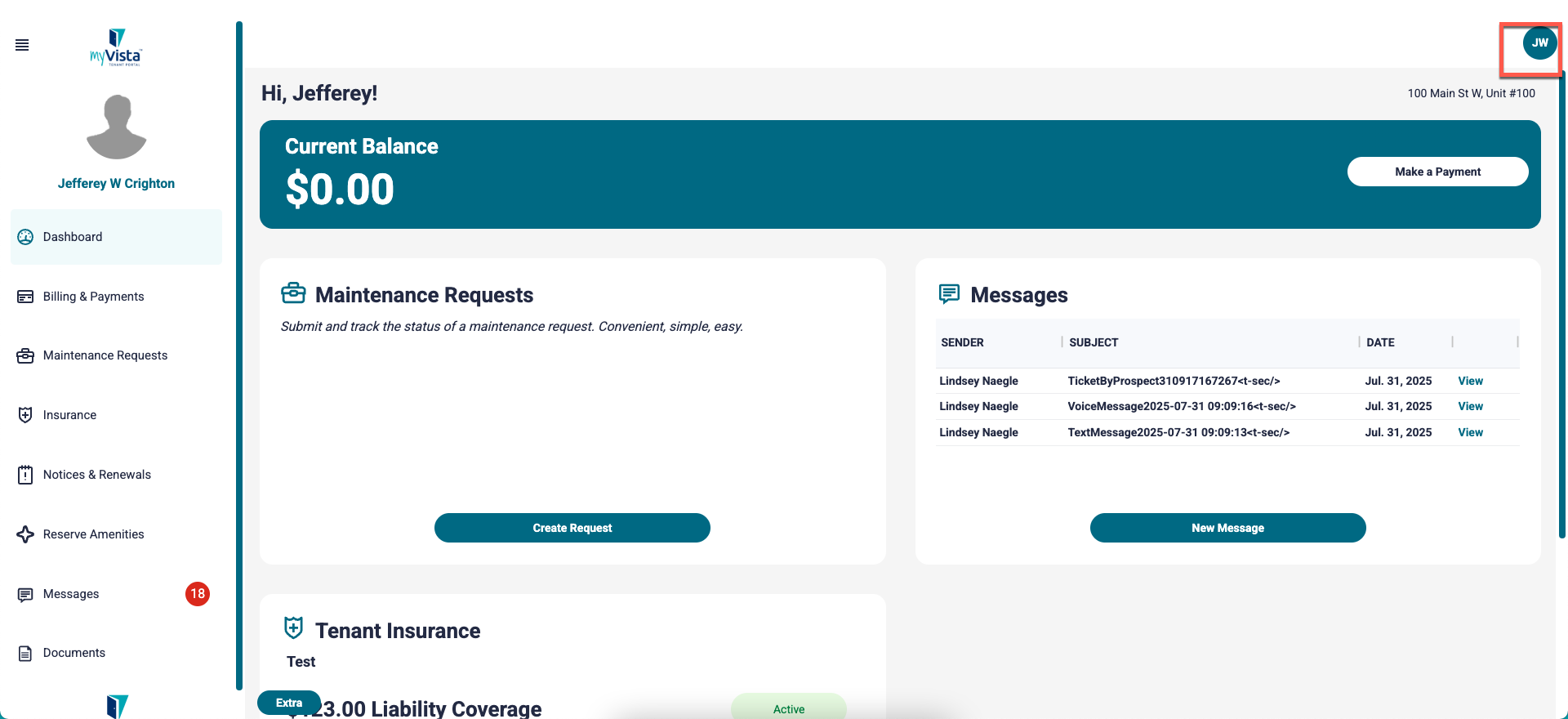The height and width of the screenshot is (719, 1568).
Task: Click the Maintenance Requests card toolbox icon
Action: 293,293
